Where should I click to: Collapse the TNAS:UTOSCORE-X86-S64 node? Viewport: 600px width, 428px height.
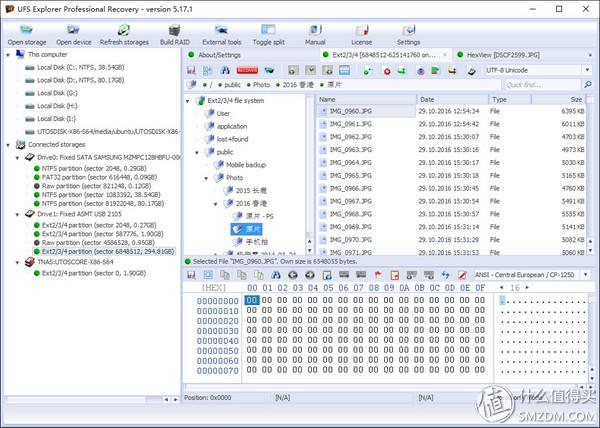click(x=17, y=262)
